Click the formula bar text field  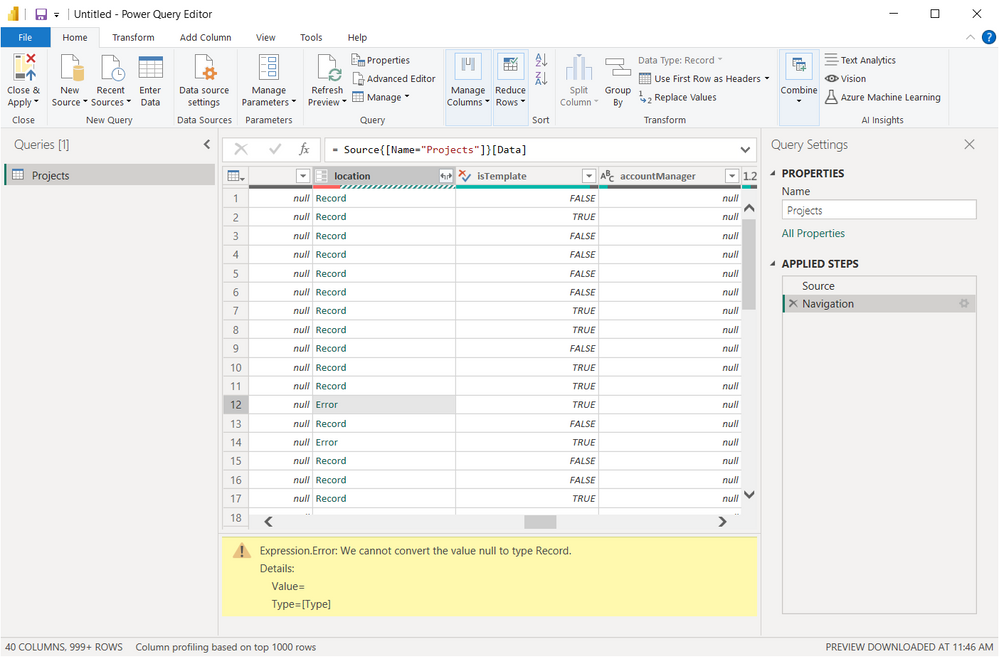[530, 150]
